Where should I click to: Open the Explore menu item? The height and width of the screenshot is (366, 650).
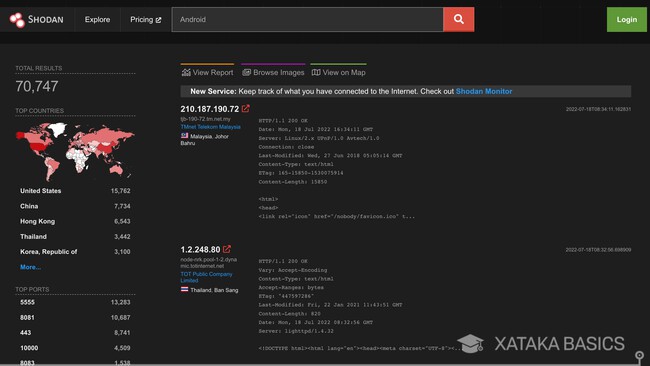pyautogui.click(x=97, y=19)
